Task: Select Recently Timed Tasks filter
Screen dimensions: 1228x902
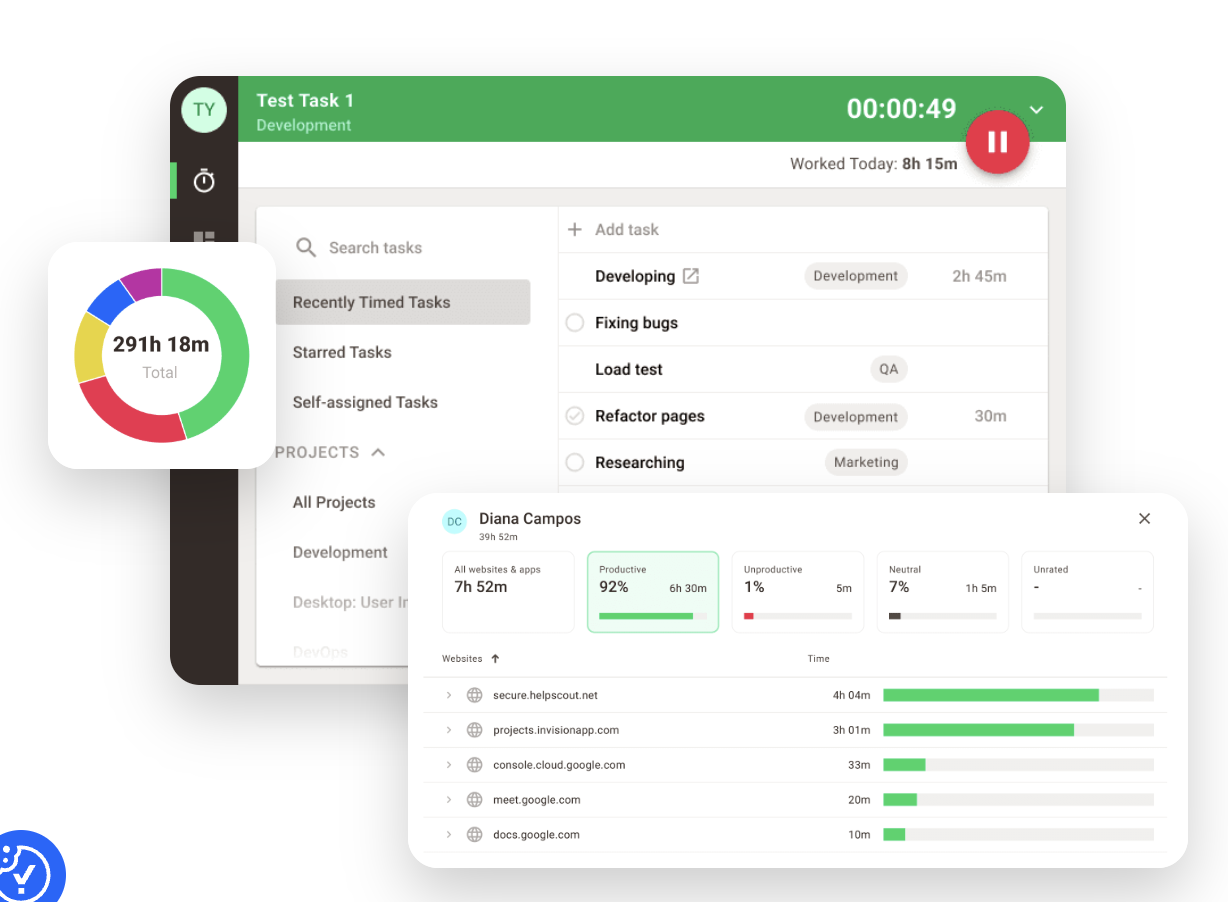Action: 403,302
